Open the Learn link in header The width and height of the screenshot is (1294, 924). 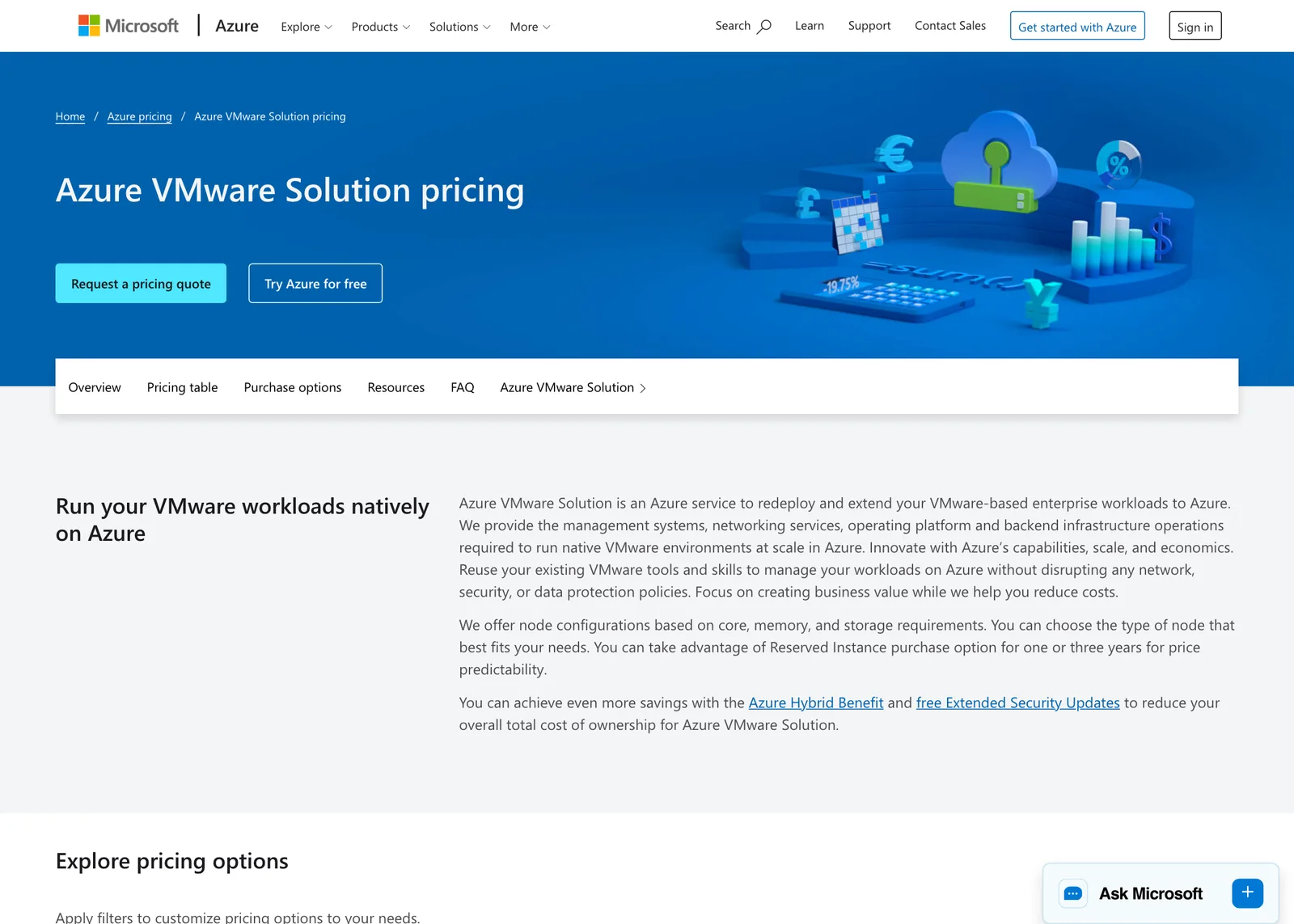click(810, 26)
